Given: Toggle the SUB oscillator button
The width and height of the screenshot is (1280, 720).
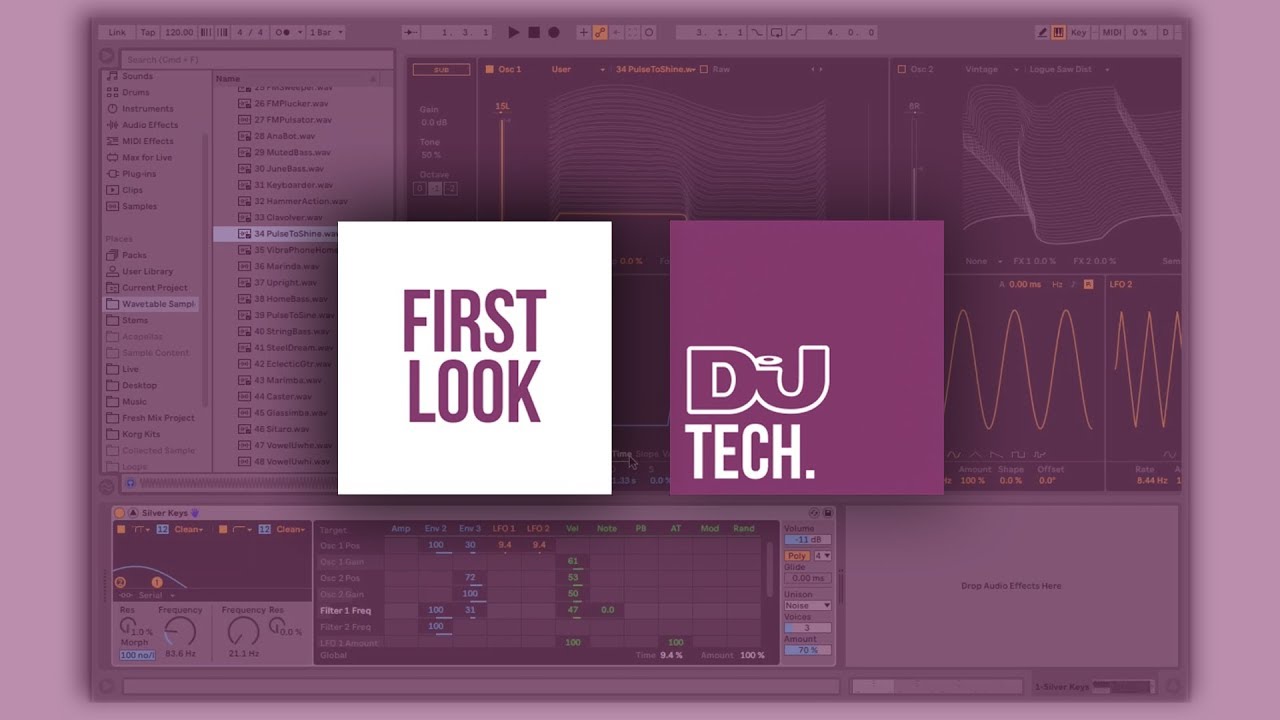Looking at the screenshot, I should tap(441, 70).
